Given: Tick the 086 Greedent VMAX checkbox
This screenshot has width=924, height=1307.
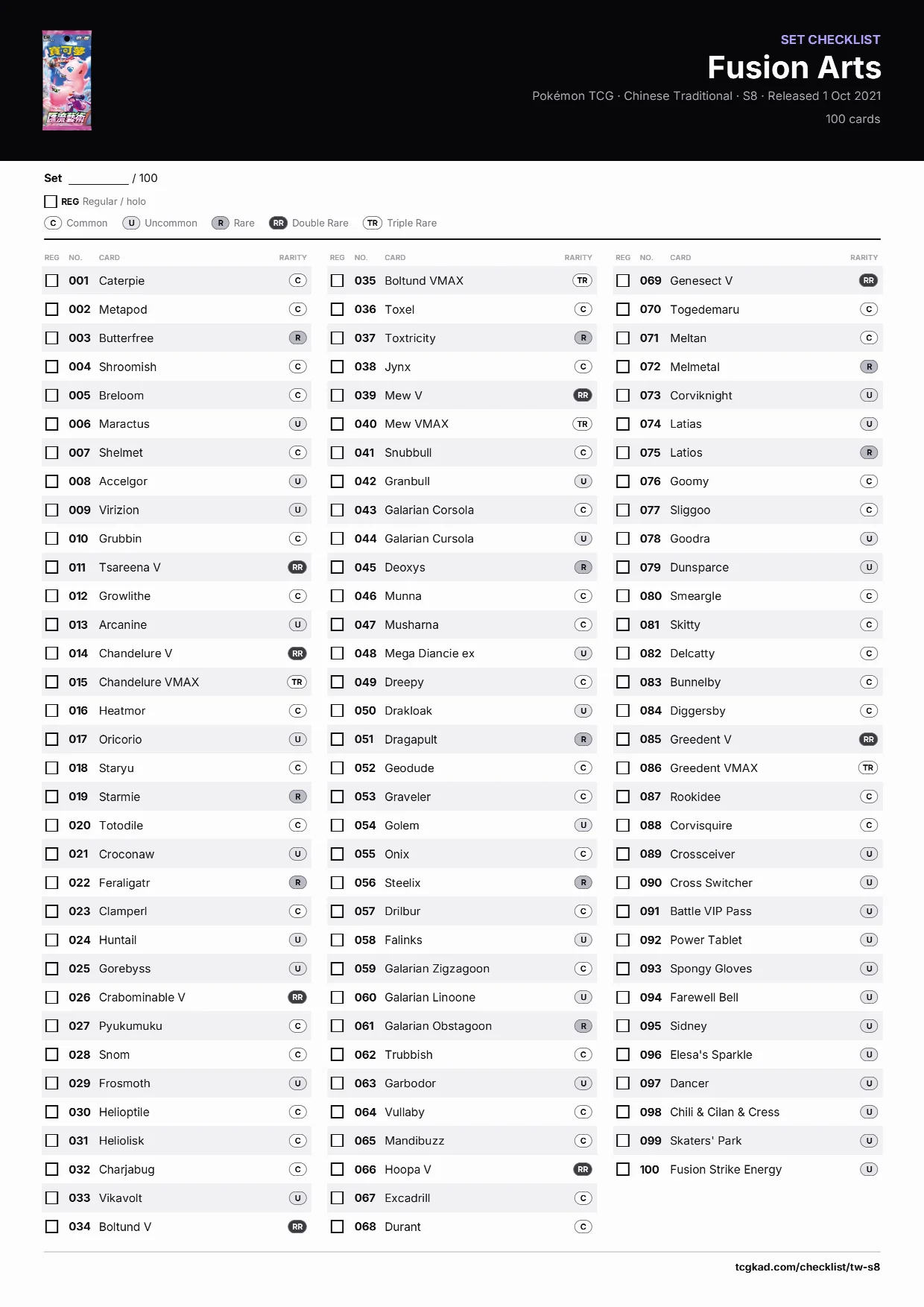Looking at the screenshot, I should coord(623,768).
